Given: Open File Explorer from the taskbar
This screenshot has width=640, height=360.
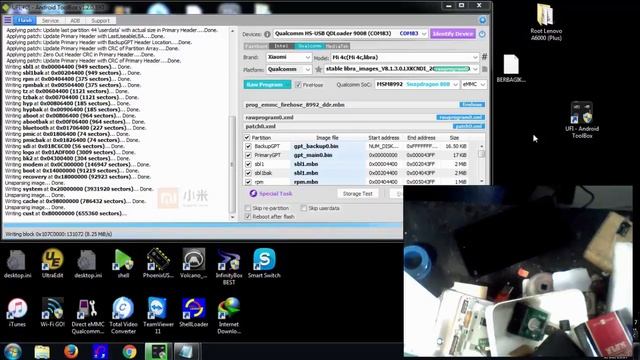Looking at the screenshot, I should pyautogui.click(x=42, y=351).
